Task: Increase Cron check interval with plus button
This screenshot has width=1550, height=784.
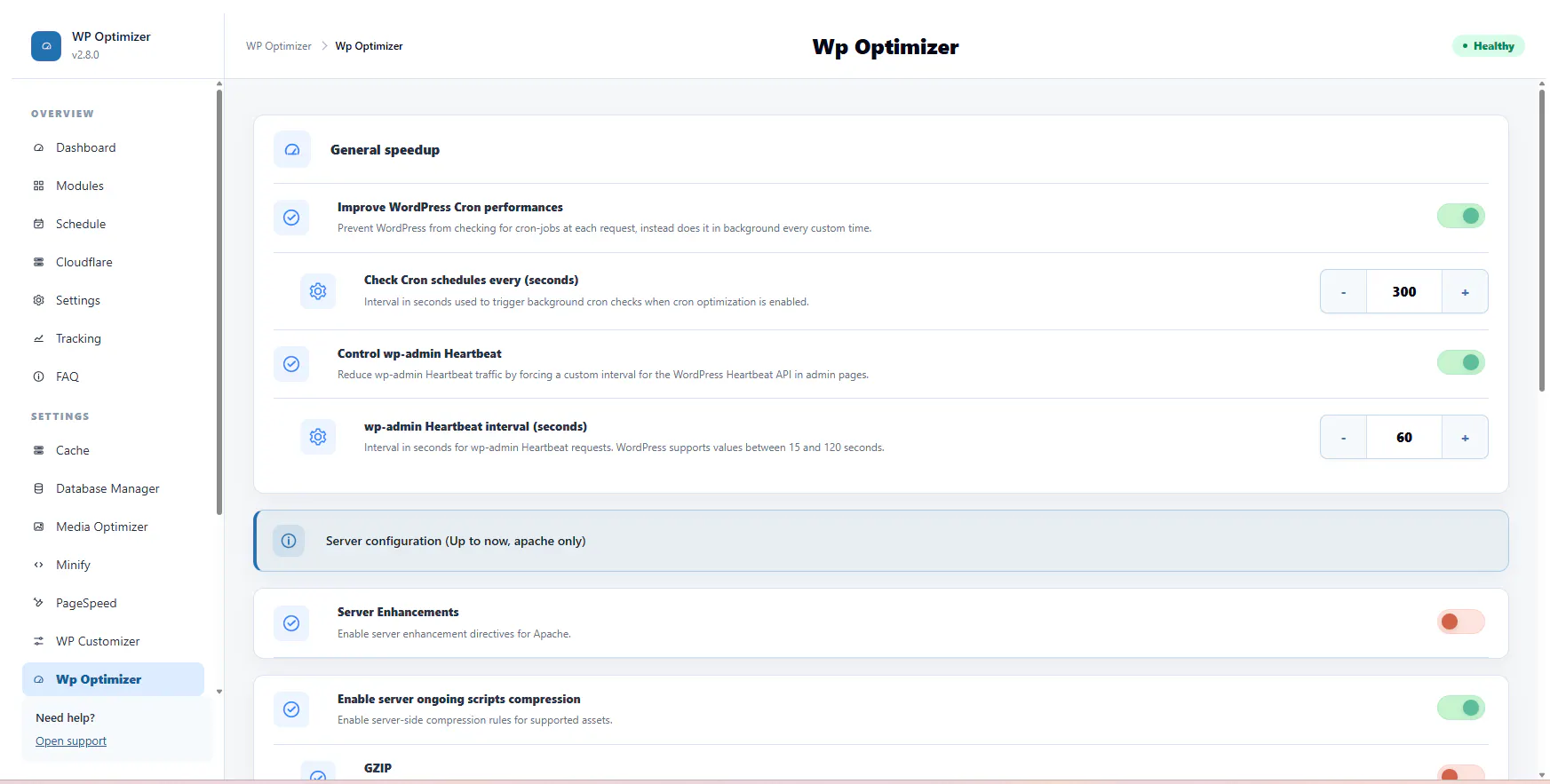Action: pos(1465,292)
